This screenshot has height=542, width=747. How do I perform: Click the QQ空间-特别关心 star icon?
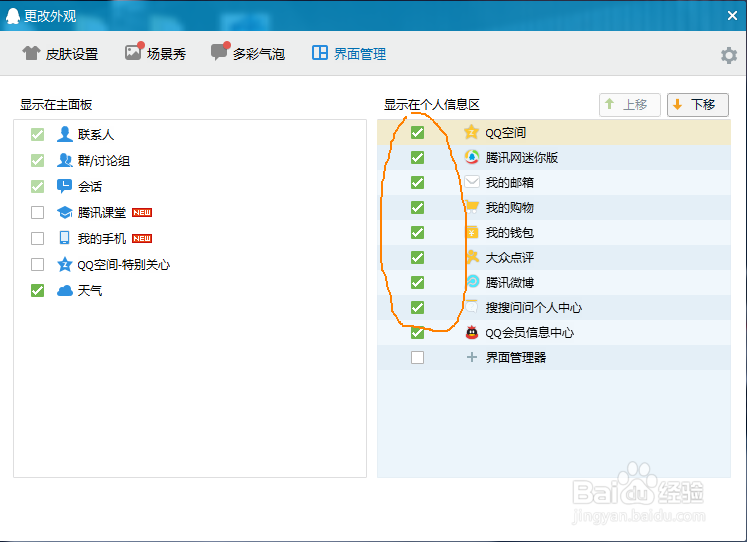coord(64,264)
